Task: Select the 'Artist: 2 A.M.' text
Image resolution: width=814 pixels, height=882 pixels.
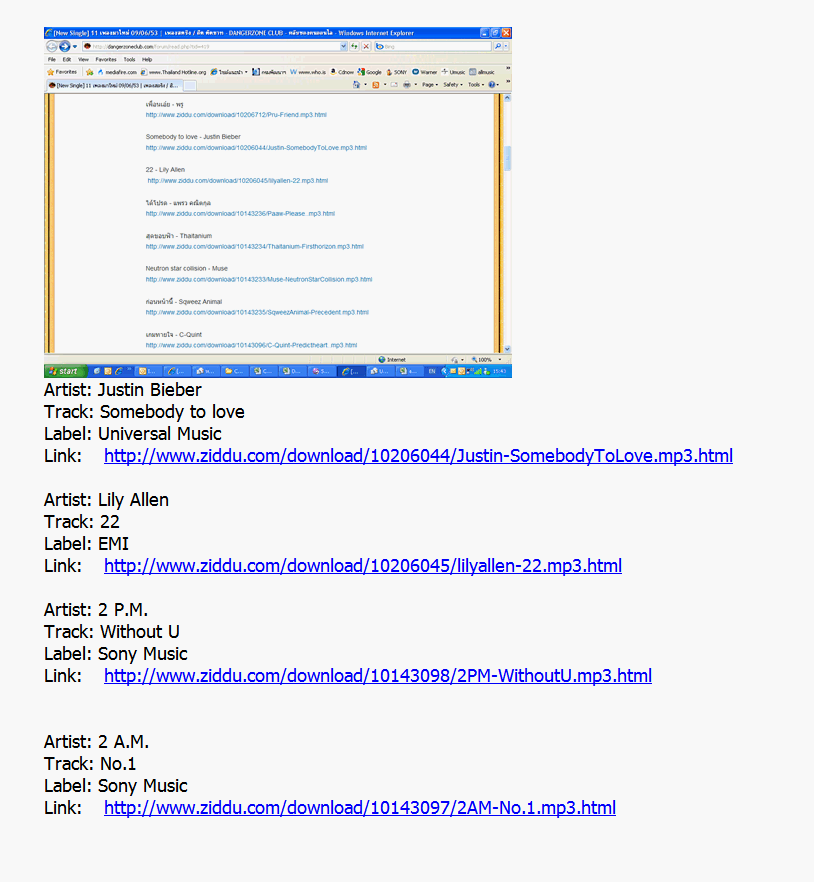Action: click(96, 742)
